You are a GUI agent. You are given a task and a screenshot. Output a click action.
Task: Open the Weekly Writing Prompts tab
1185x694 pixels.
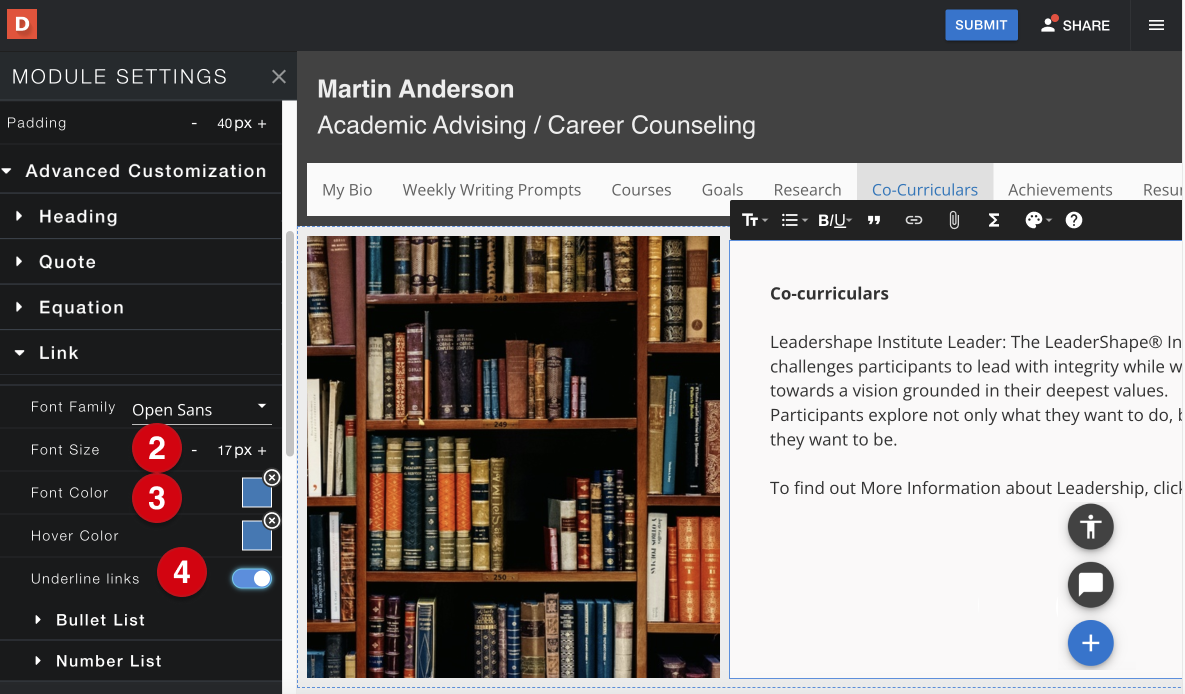[x=491, y=190]
